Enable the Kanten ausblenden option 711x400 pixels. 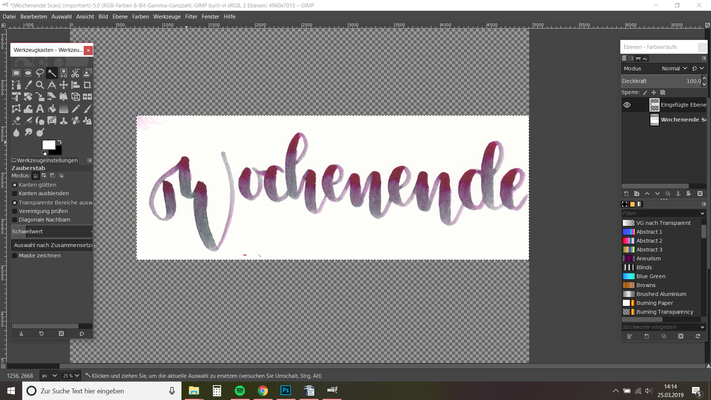pyautogui.click(x=15, y=193)
